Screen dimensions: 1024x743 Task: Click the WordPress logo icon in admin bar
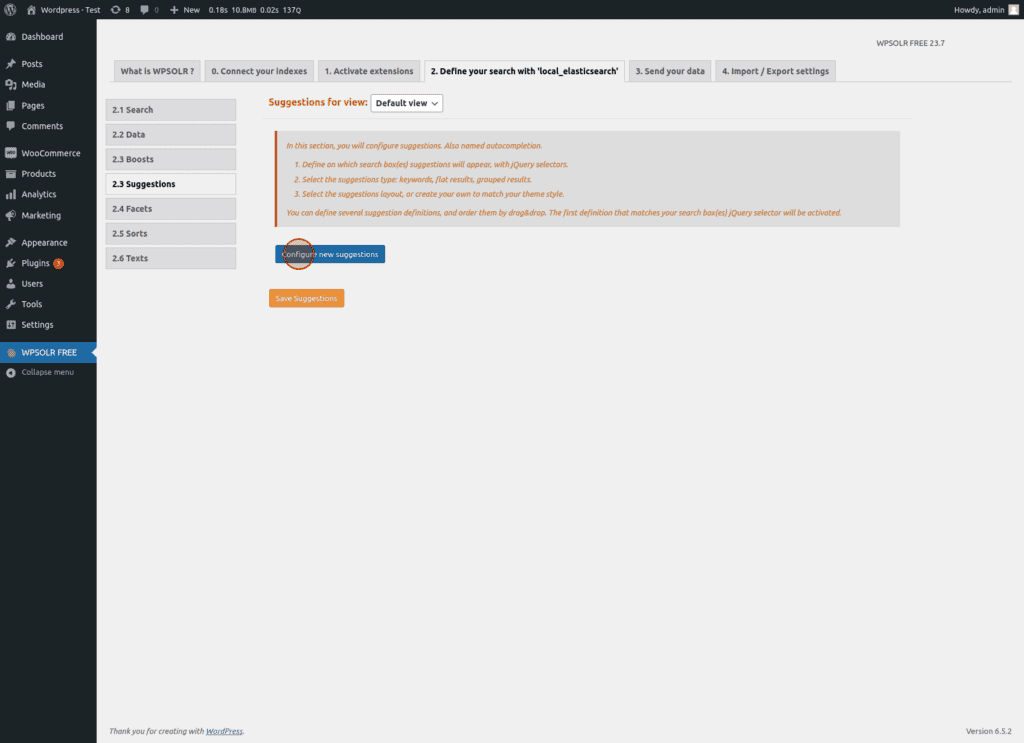click(10, 10)
